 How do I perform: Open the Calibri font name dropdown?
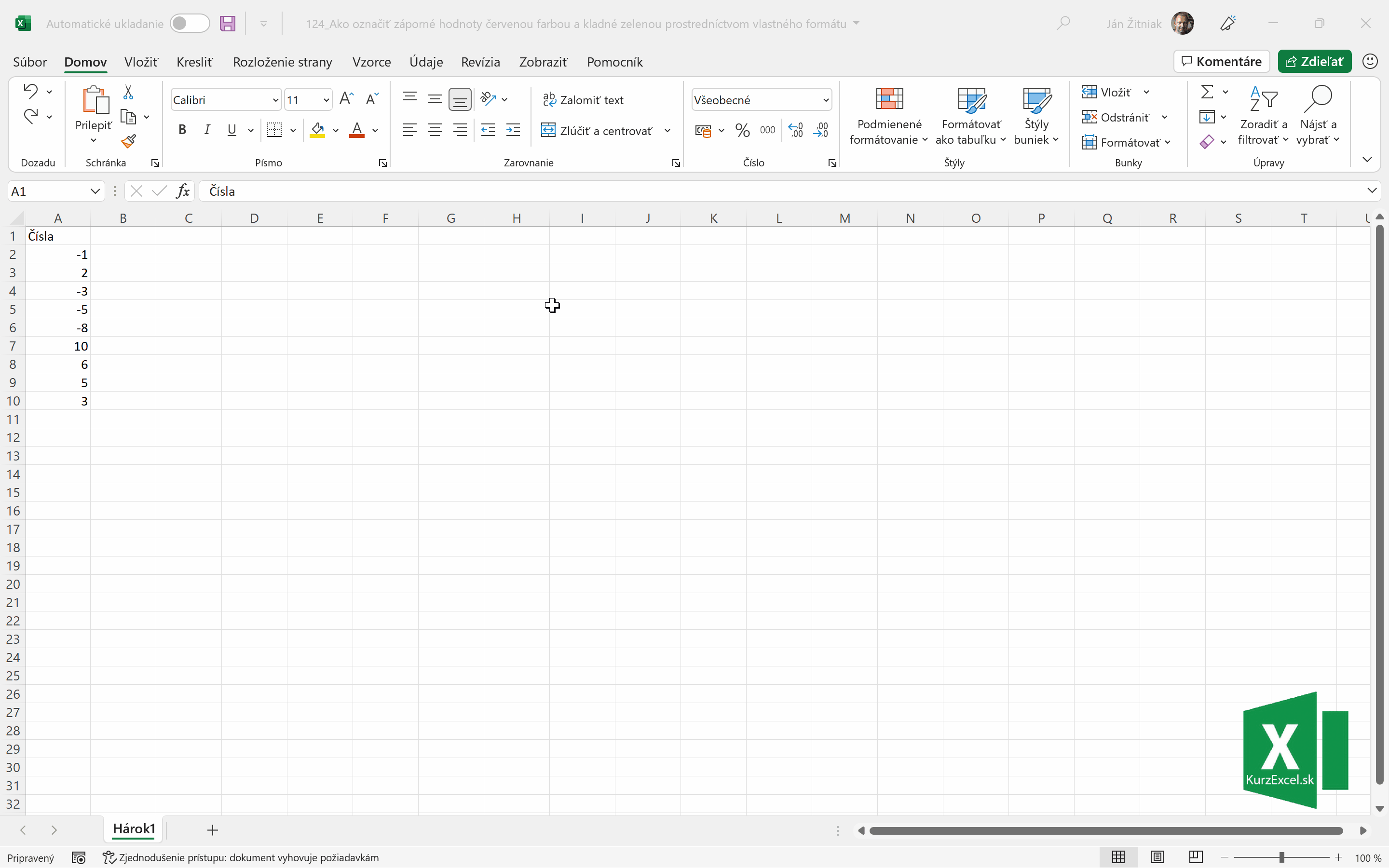tap(275, 100)
